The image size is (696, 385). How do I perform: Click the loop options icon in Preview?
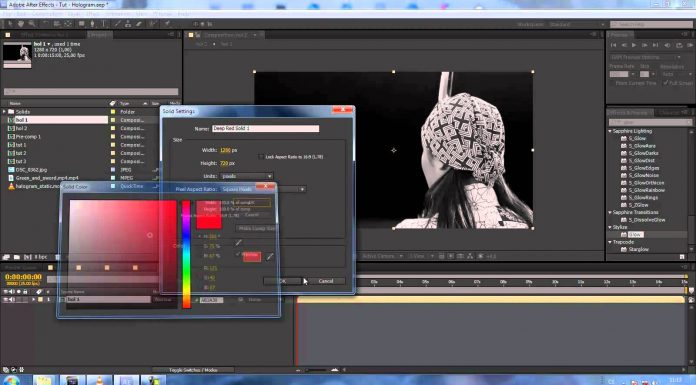click(679, 45)
